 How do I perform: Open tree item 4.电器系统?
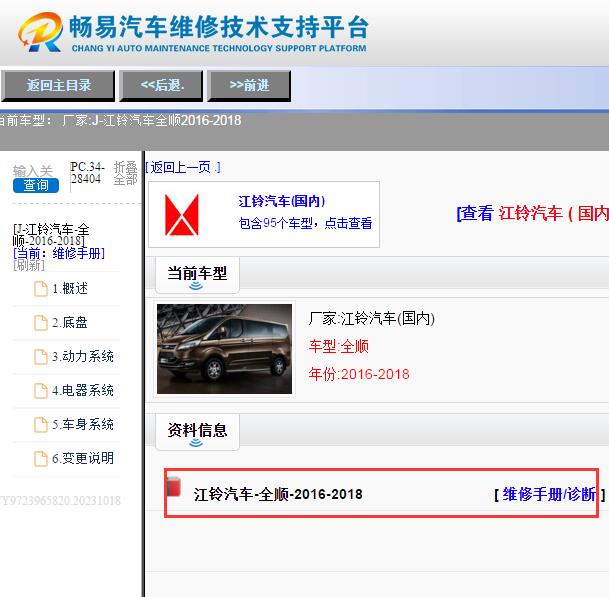83,390
